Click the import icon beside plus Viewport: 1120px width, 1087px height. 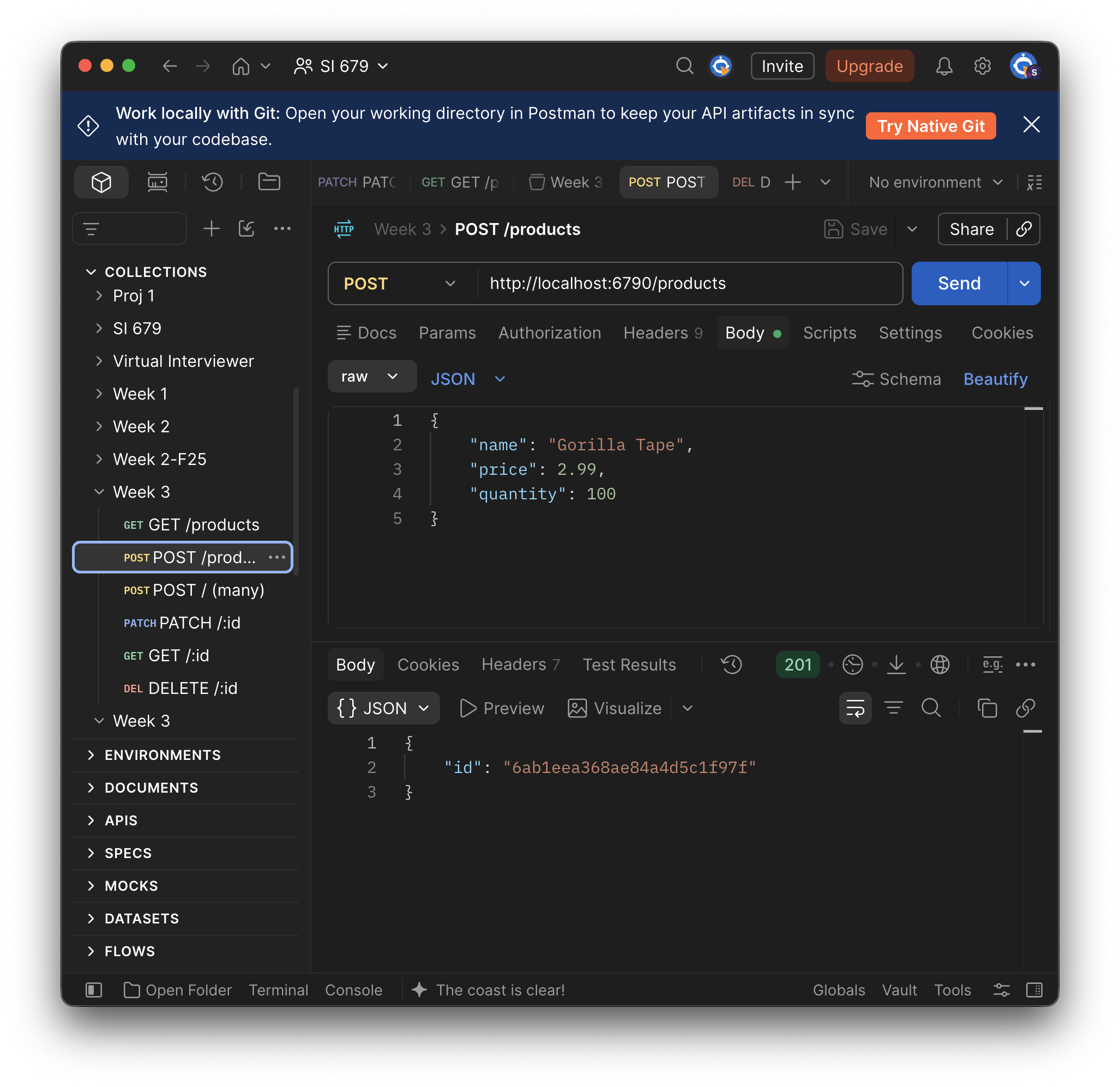(246, 228)
